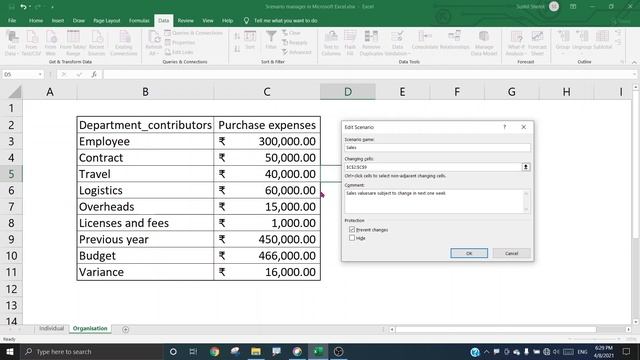The image size is (640, 360).
Task: Enable the Hide protection checkbox
Action: click(352, 238)
